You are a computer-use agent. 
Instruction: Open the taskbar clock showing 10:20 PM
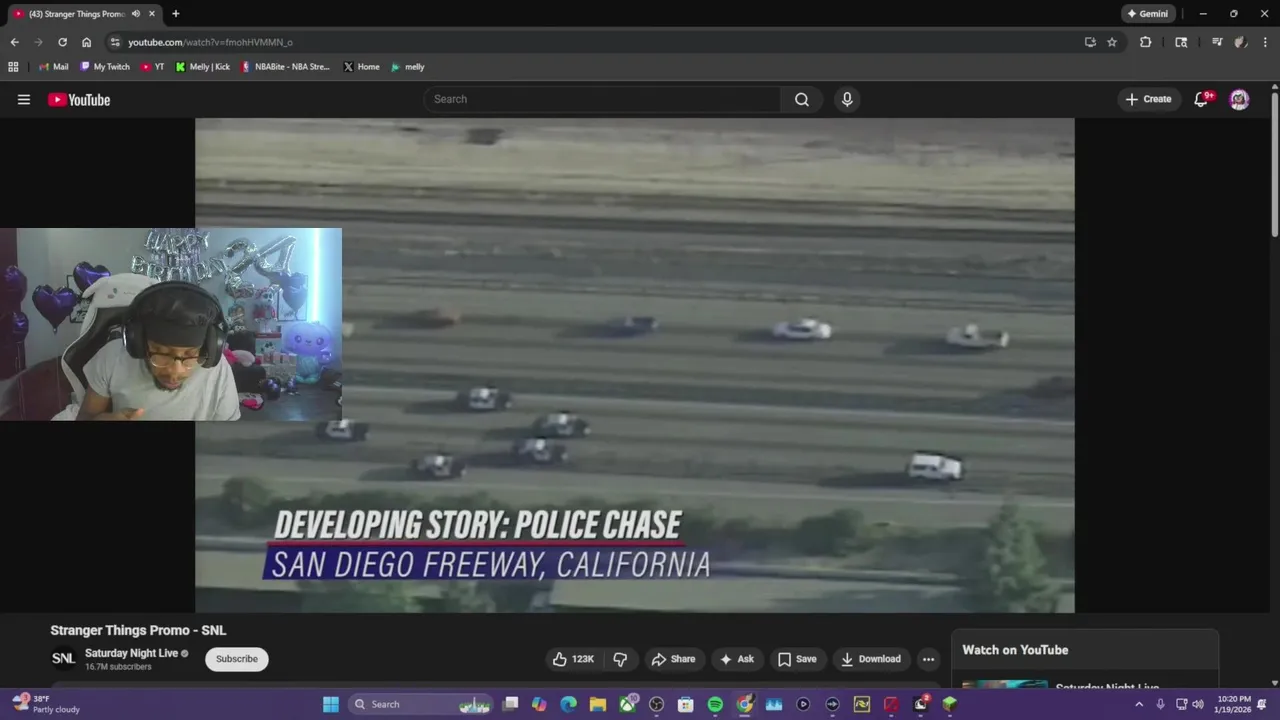click(x=1234, y=704)
